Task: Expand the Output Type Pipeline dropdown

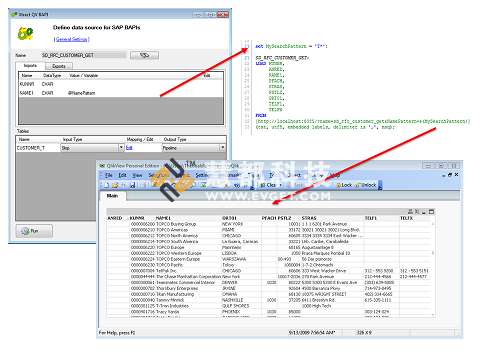Action: coord(222,147)
